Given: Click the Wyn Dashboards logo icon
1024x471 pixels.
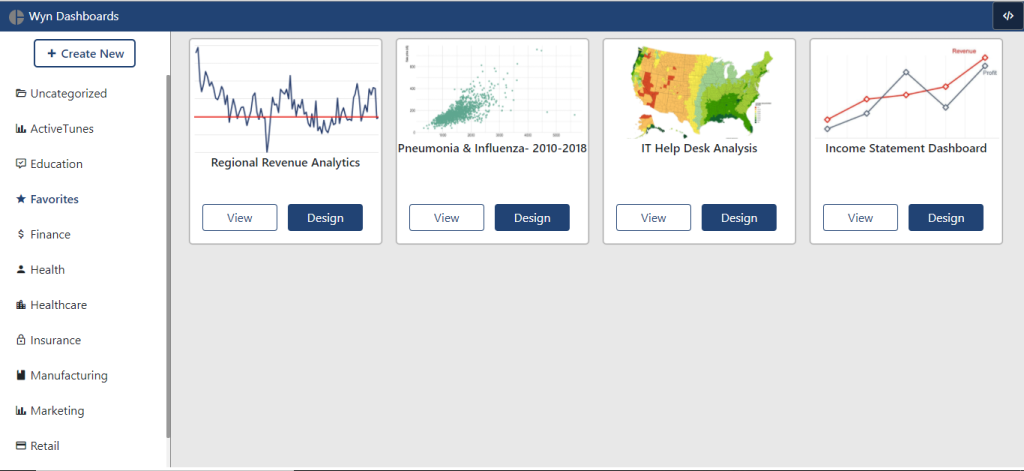Looking at the screenshot, I should [x=16, y=16].
